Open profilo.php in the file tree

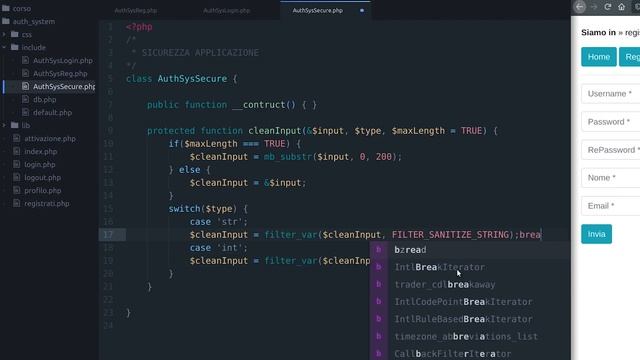click(x=42, y=191)
